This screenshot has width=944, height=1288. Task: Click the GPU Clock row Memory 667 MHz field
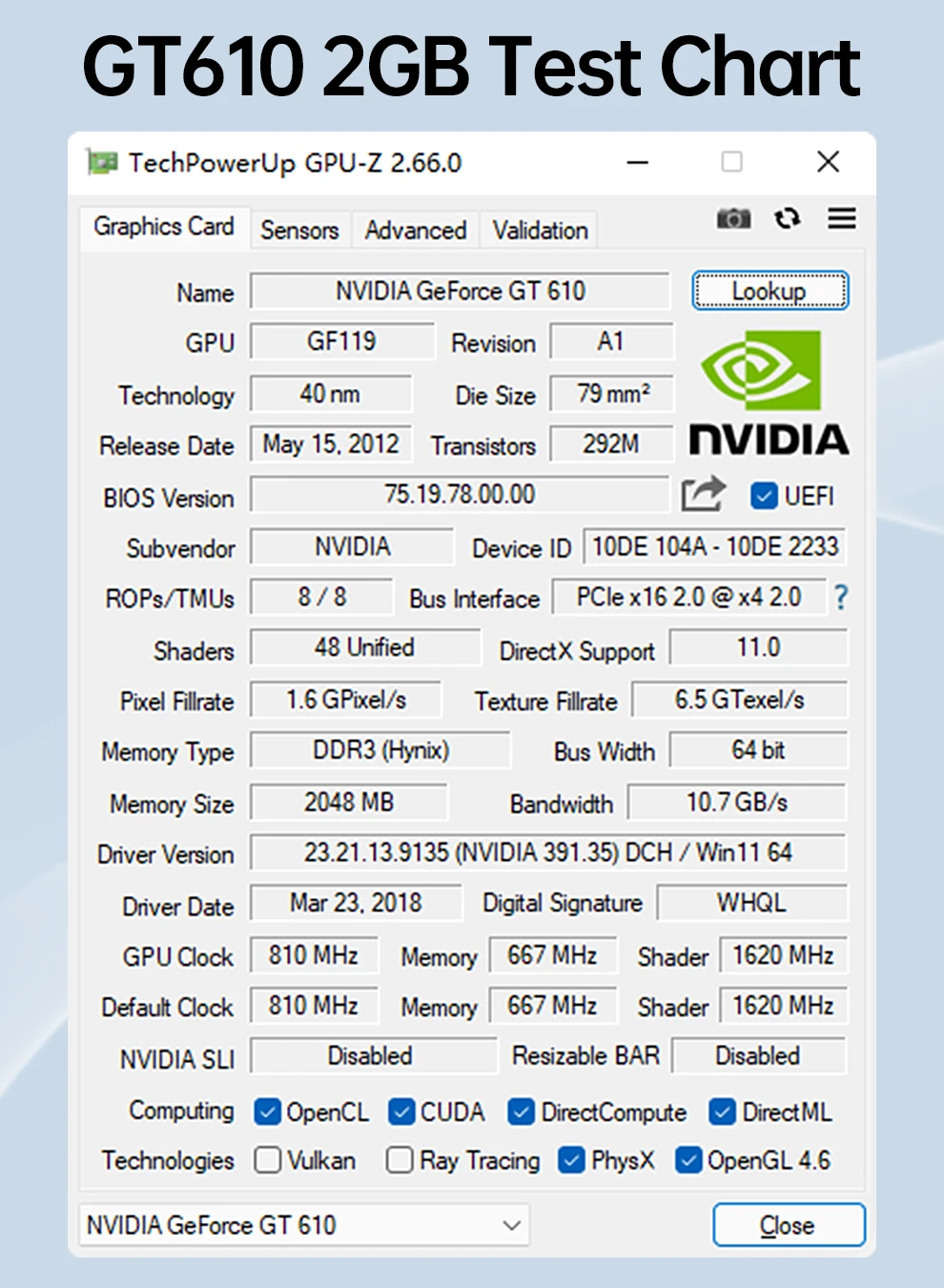(x=553, y=955)
